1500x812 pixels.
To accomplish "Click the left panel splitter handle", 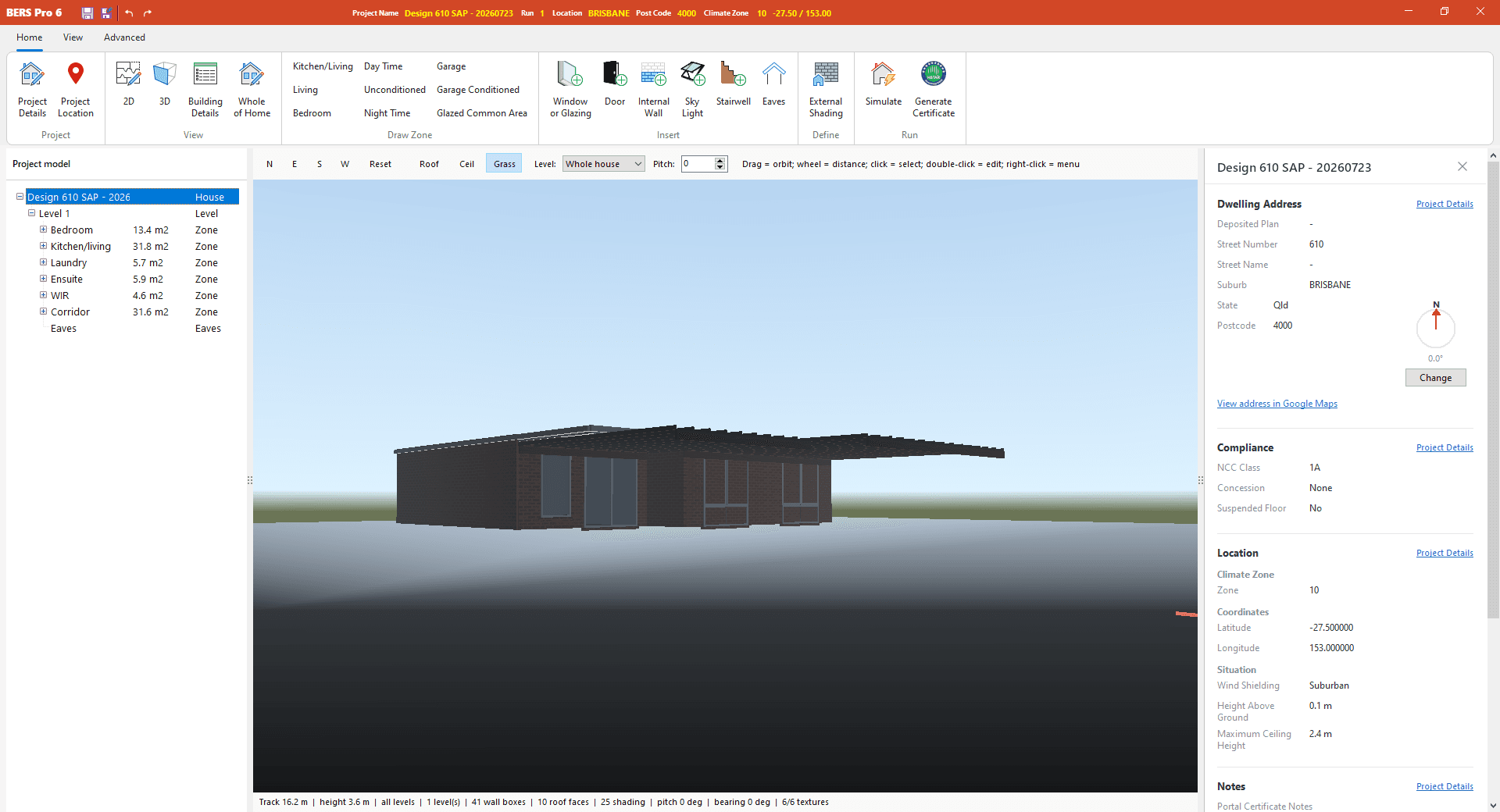I will (x=250, y=480).
